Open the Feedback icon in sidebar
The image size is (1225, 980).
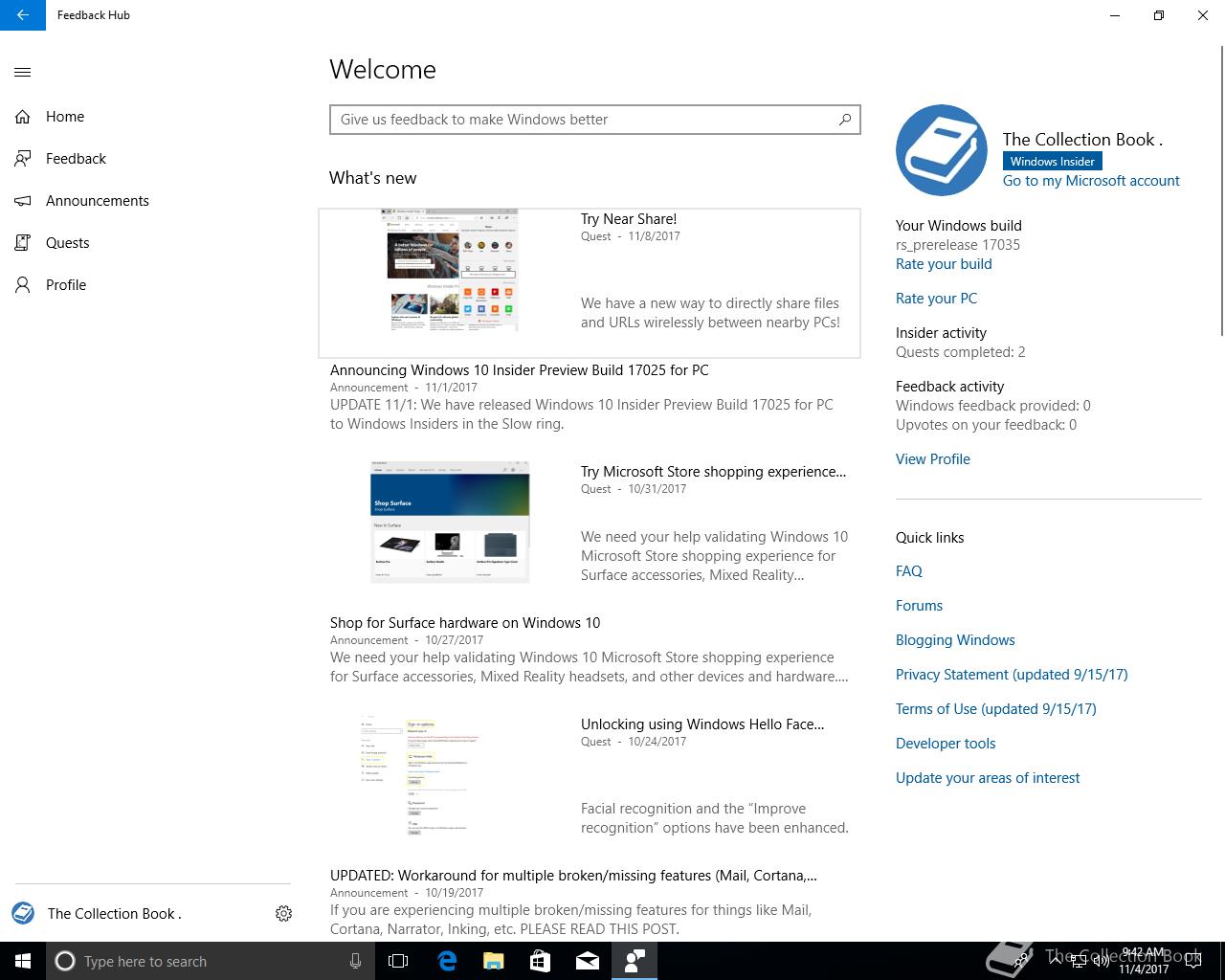23,159
